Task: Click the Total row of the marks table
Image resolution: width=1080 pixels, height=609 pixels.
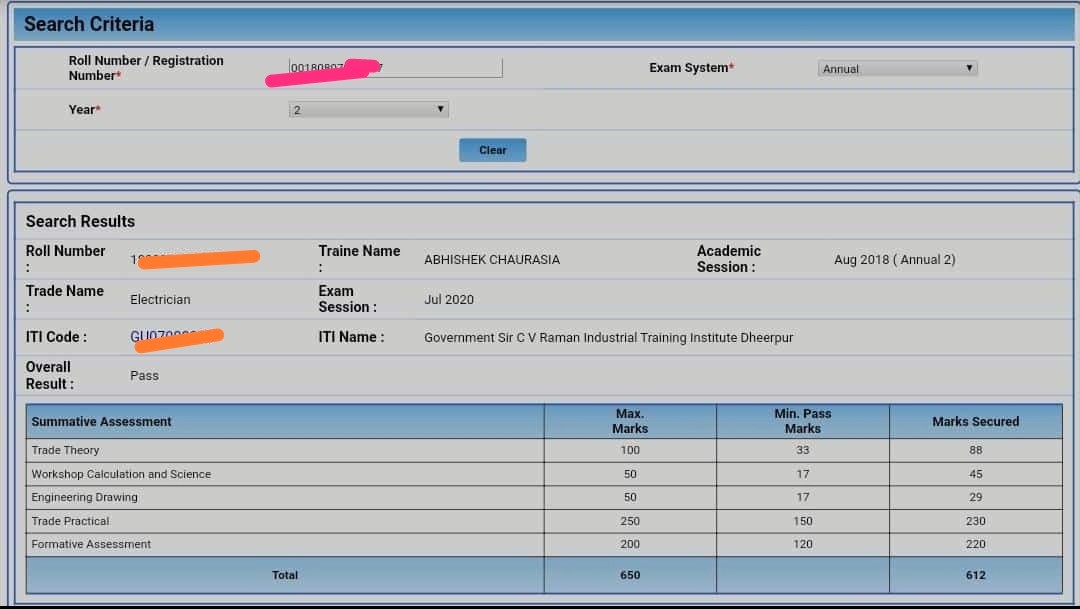Action: click(285, 575)
